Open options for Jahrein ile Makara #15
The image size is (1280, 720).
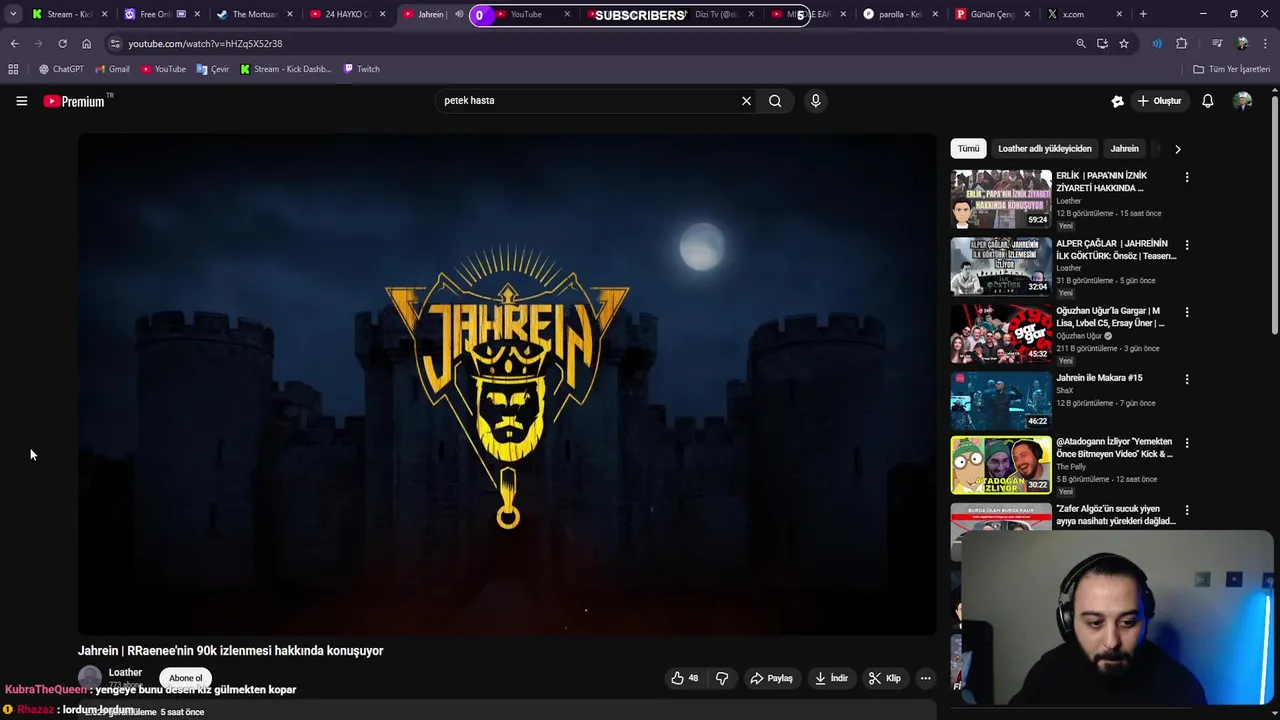(1187, 379)
